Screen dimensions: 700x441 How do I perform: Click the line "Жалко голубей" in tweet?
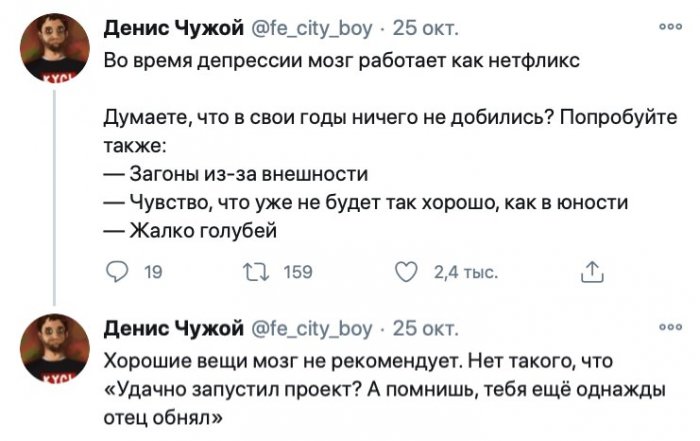pos(200,230)
